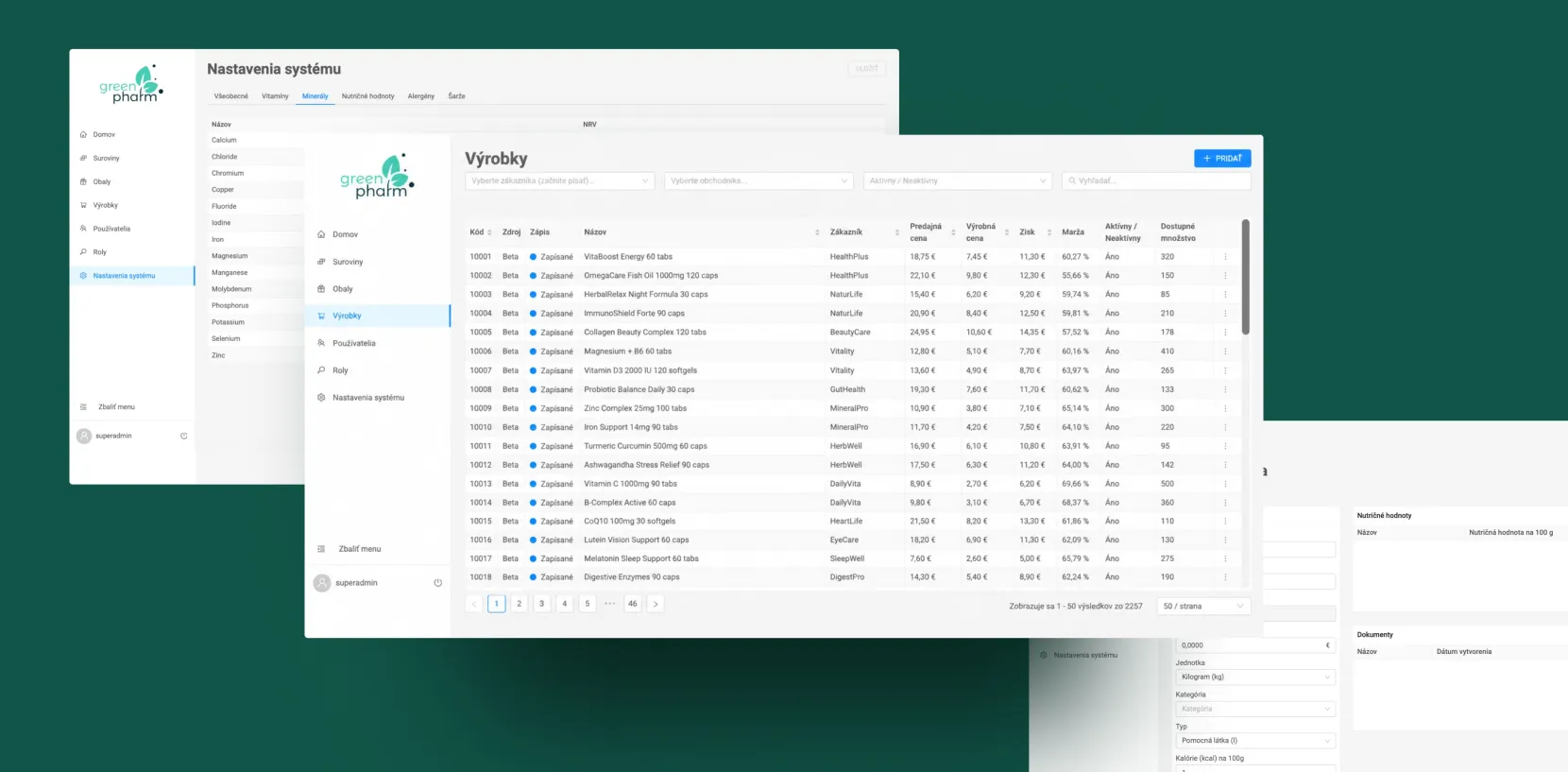Sort table by Predajná cena column

(953, 232)
